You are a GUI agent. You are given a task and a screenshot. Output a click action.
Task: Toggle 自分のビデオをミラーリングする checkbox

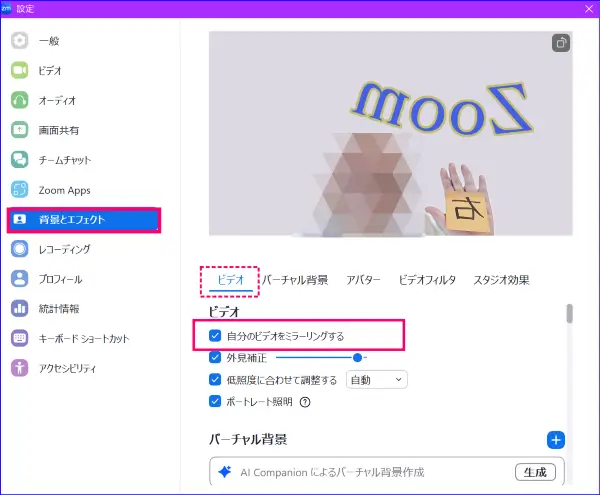pyautogui.click(x=215, y=336)
